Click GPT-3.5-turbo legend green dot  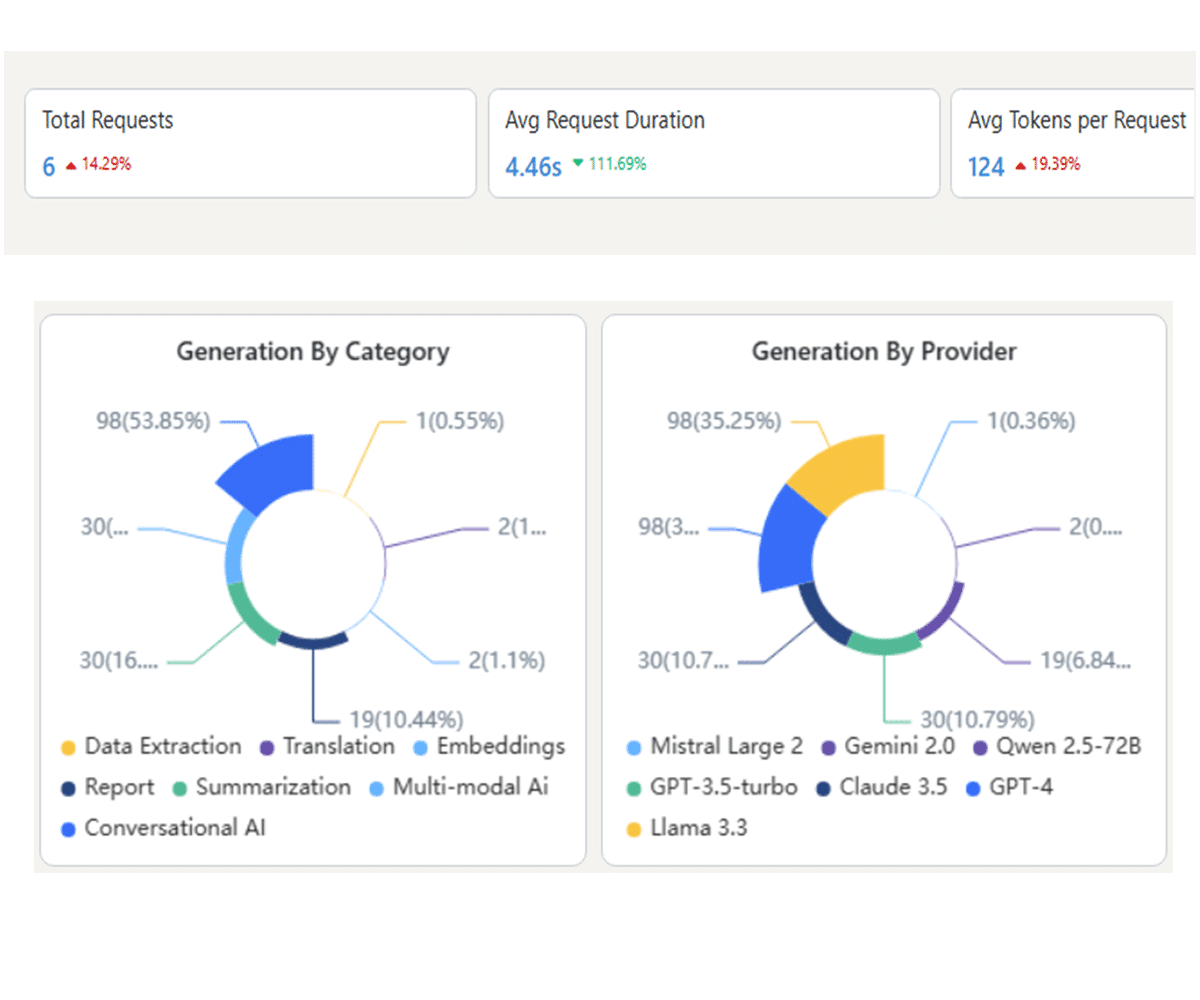pos(633,788)
